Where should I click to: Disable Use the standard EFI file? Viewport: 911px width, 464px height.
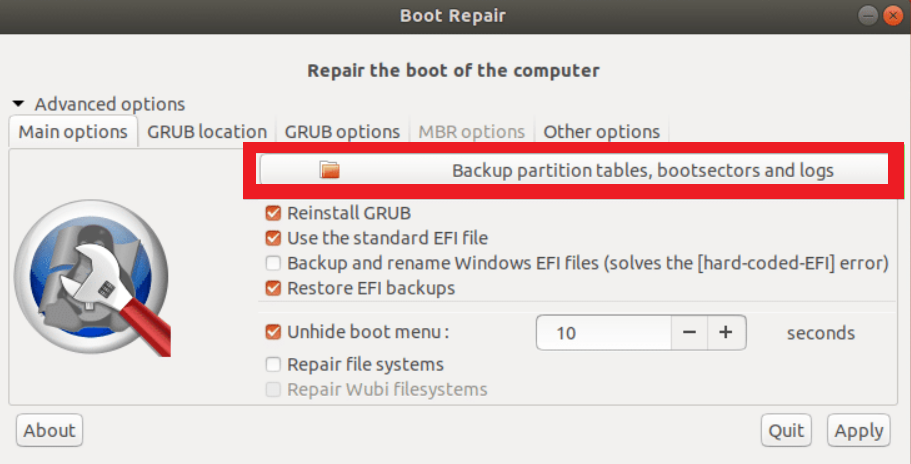273,238
